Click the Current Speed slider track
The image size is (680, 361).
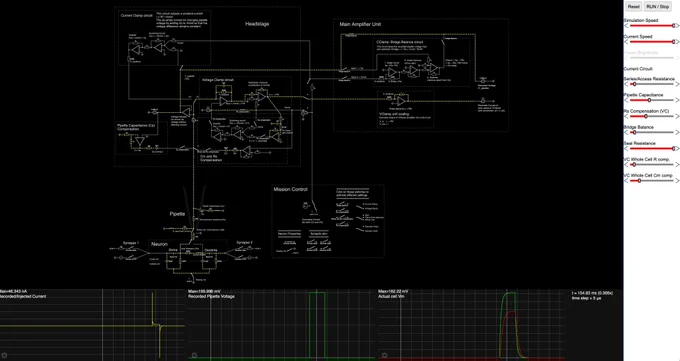pos(651,42)
